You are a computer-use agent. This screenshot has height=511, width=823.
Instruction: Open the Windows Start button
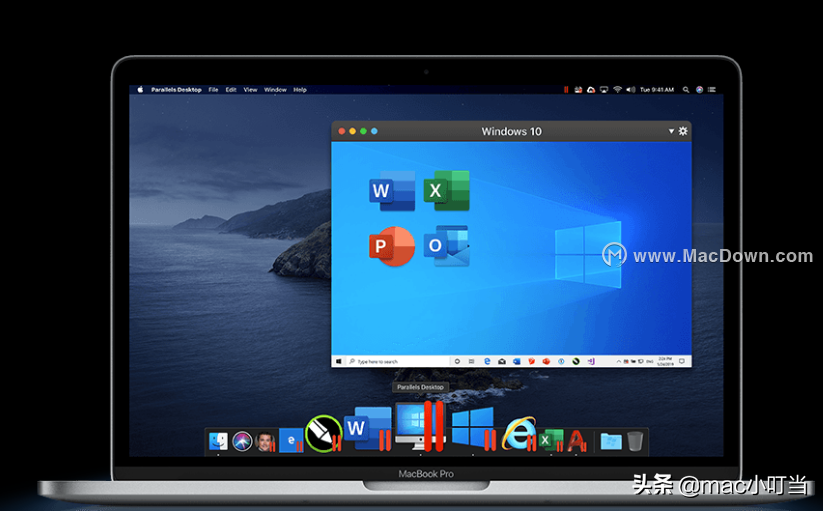(339, 361)
